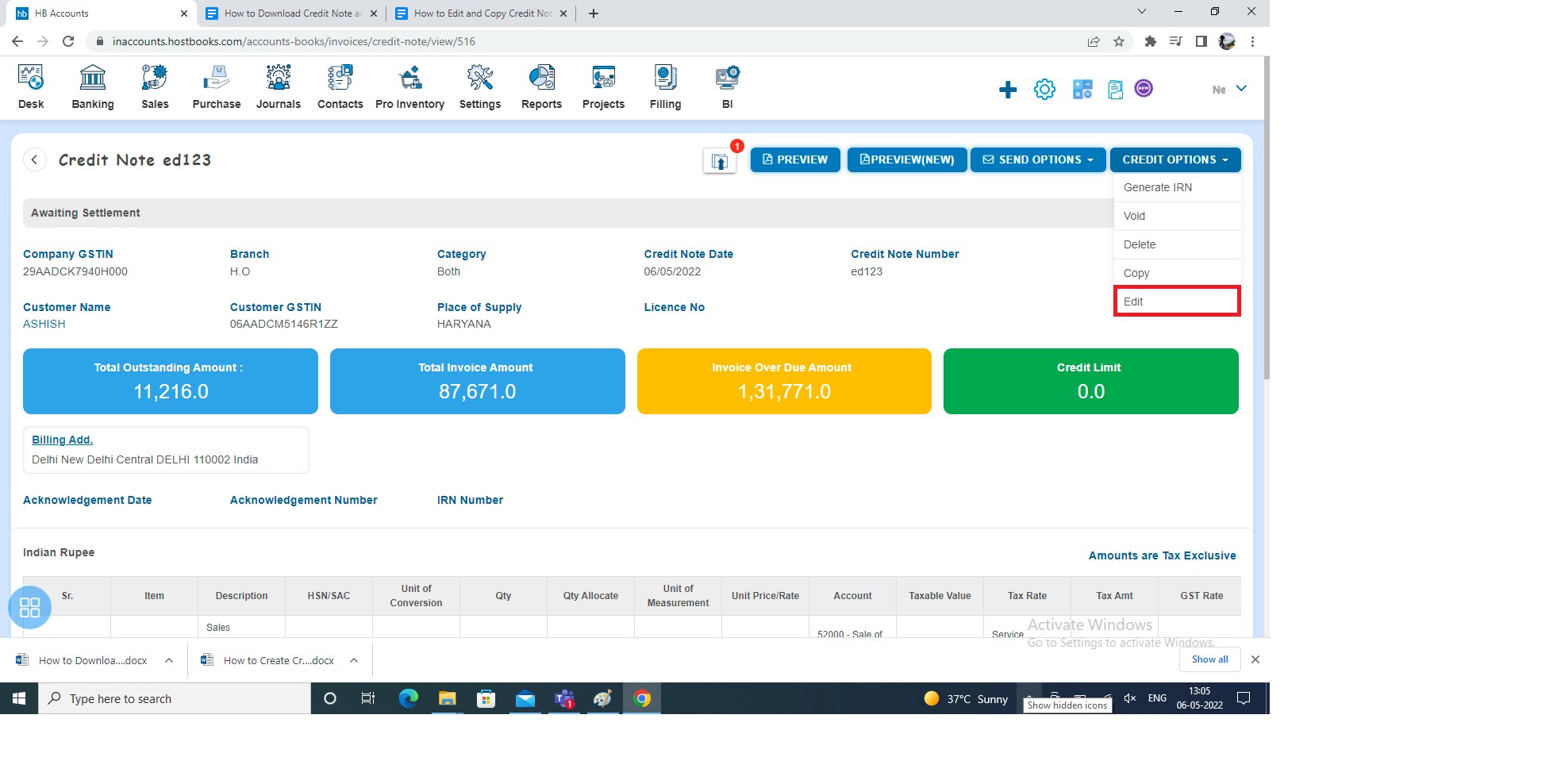1557x784 pixels.
Task: Open the Chrome three-dot menu
Action: pyautogui.click(x=1252, y=41)
